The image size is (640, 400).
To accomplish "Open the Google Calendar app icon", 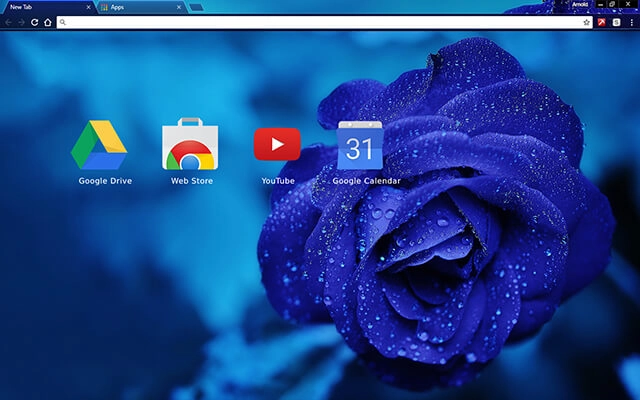I will [x=360, y=145].
